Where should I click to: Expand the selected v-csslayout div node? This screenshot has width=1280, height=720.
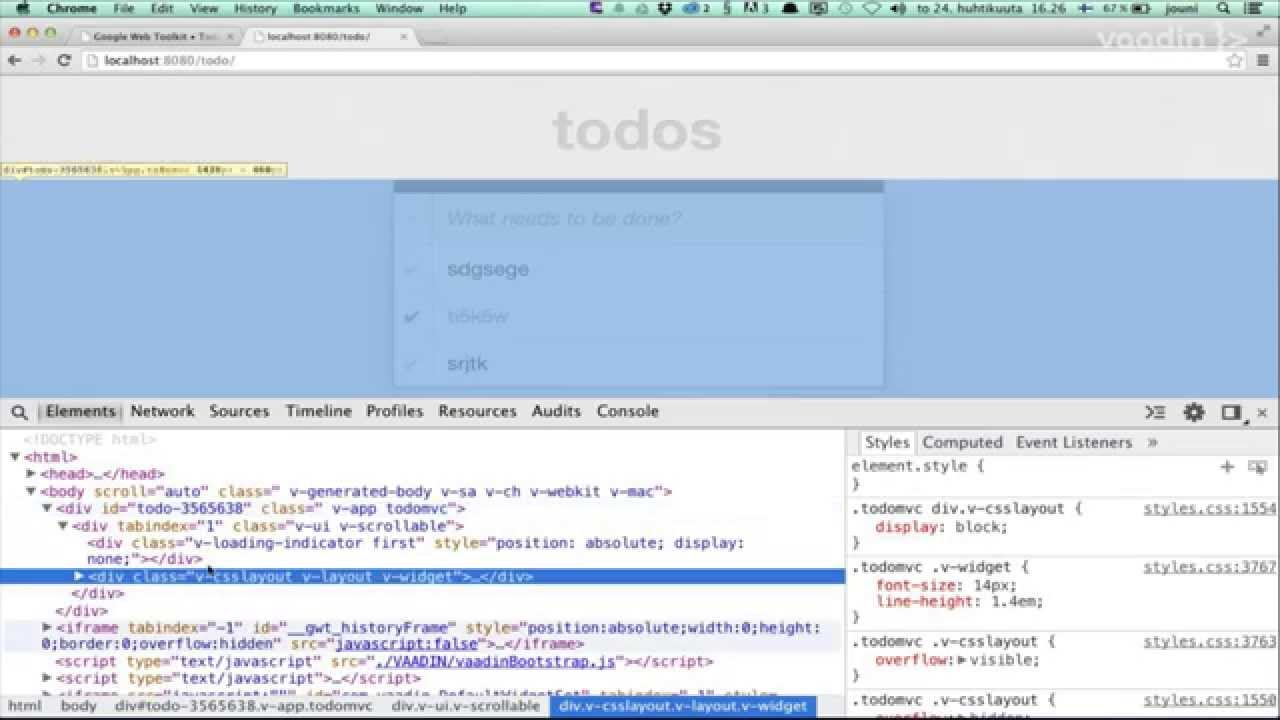pyautogui.click(x=79, y=576)
